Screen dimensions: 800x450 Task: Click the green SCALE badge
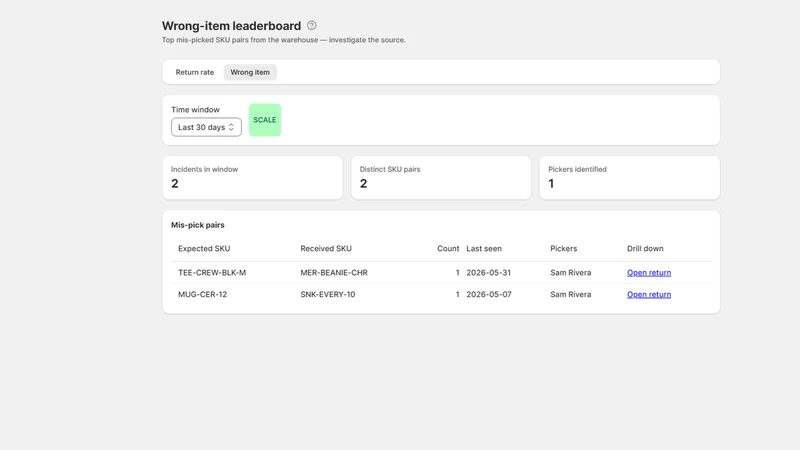265,120
